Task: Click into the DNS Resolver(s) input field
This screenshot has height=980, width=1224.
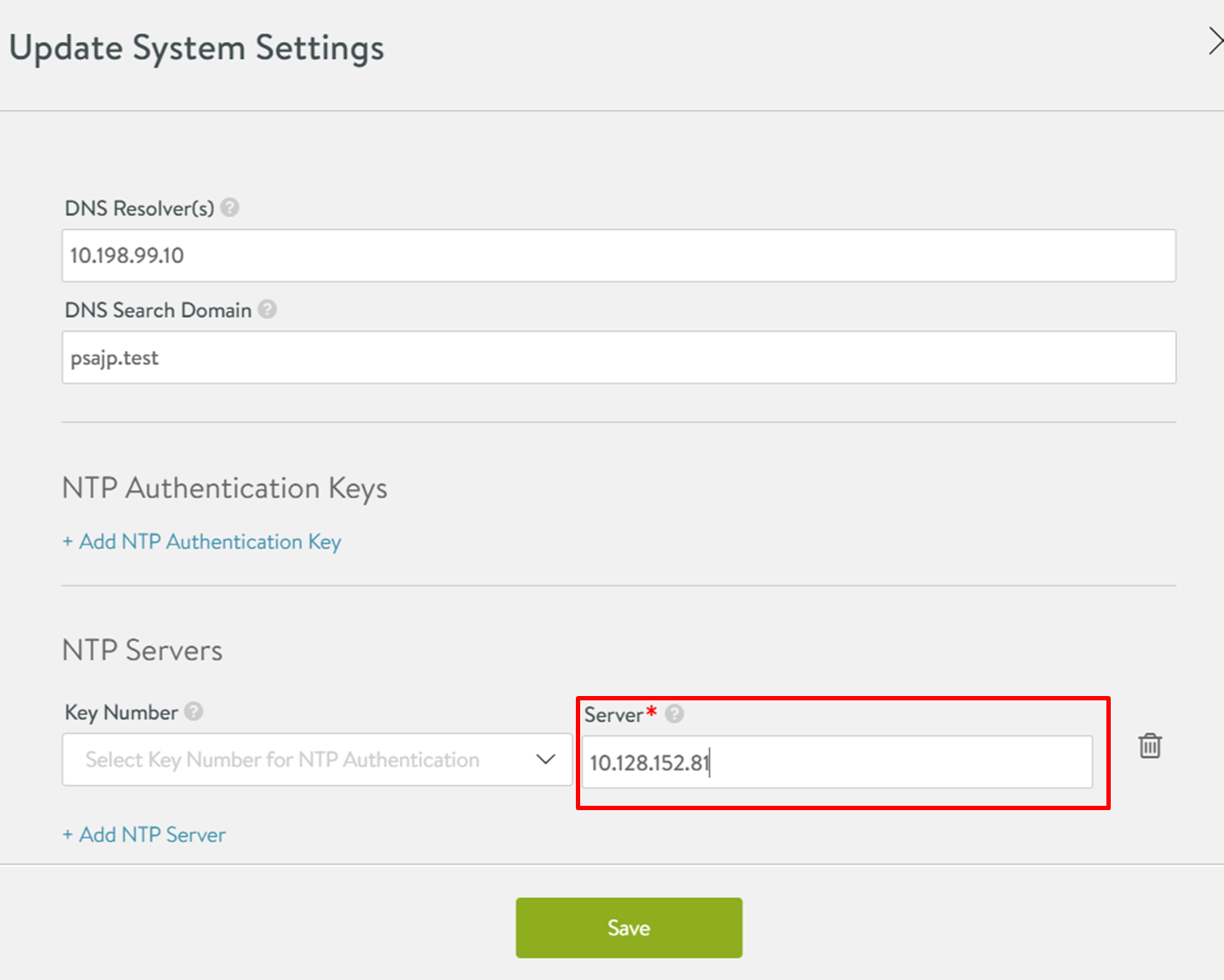Action: pyautogui.click(x=619, y=255)
